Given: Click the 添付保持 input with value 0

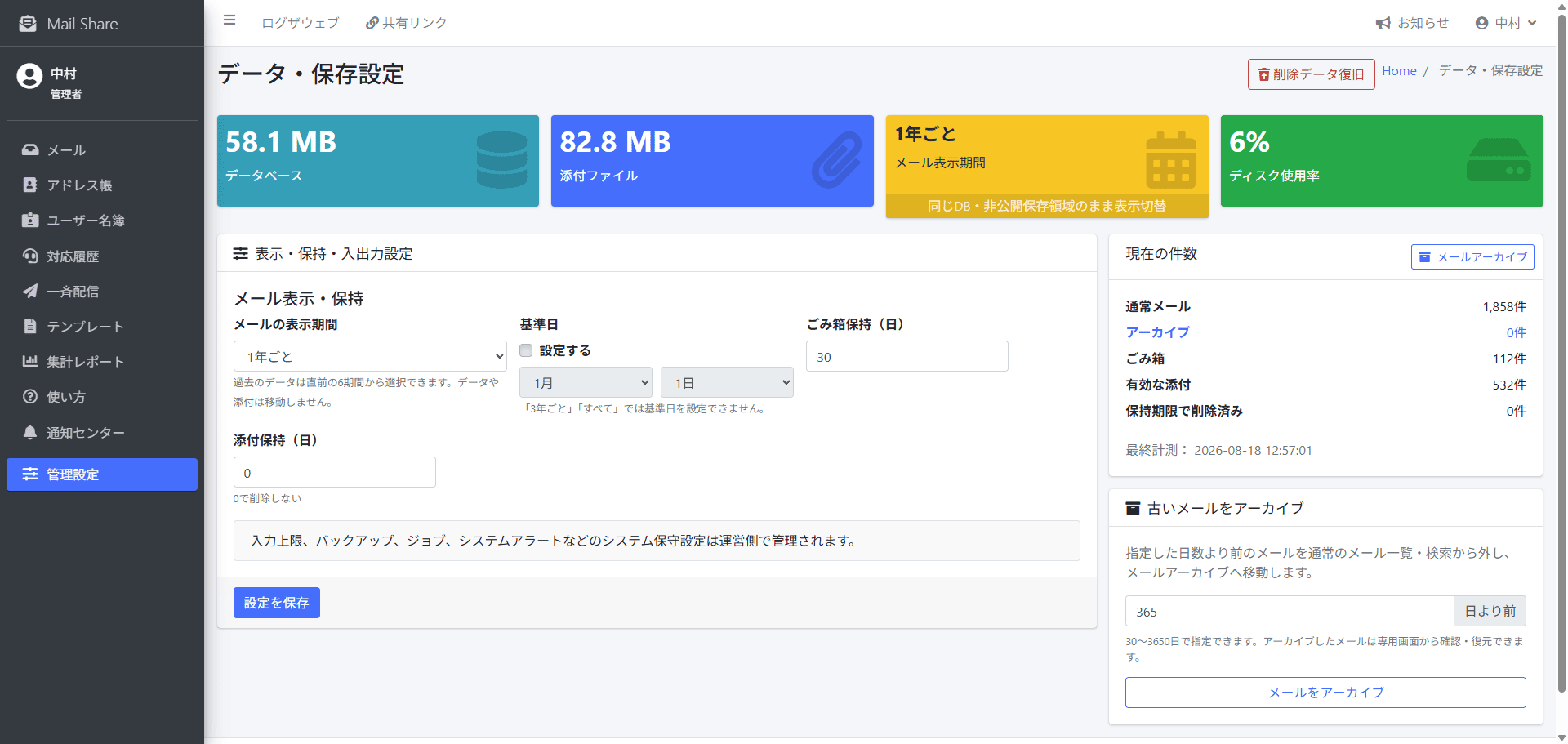Looking at the screenshot, I should pyautogui.click(x=335, y=473).
